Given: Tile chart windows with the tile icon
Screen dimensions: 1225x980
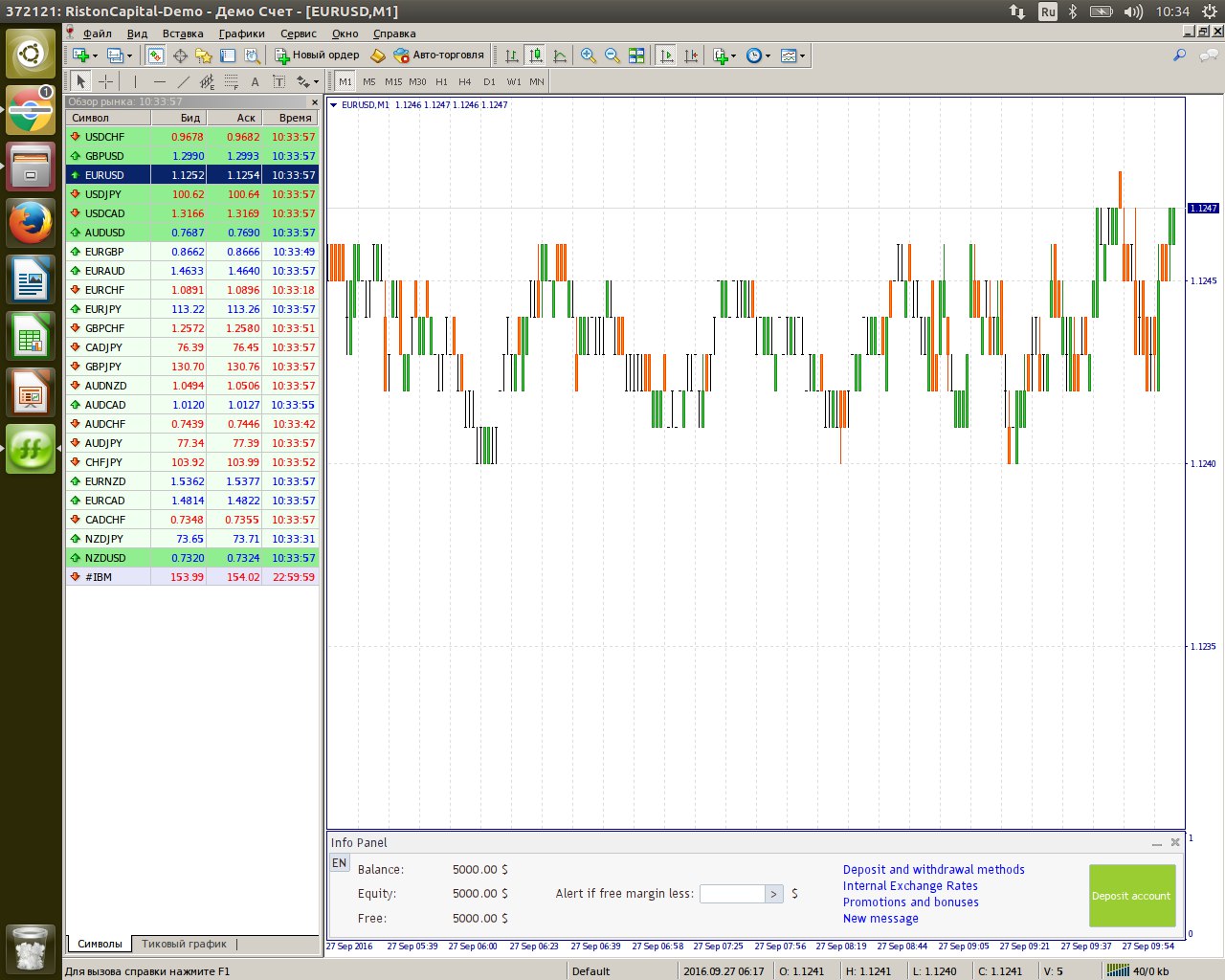Looking at the screenshot, I should tap(636, 56).
